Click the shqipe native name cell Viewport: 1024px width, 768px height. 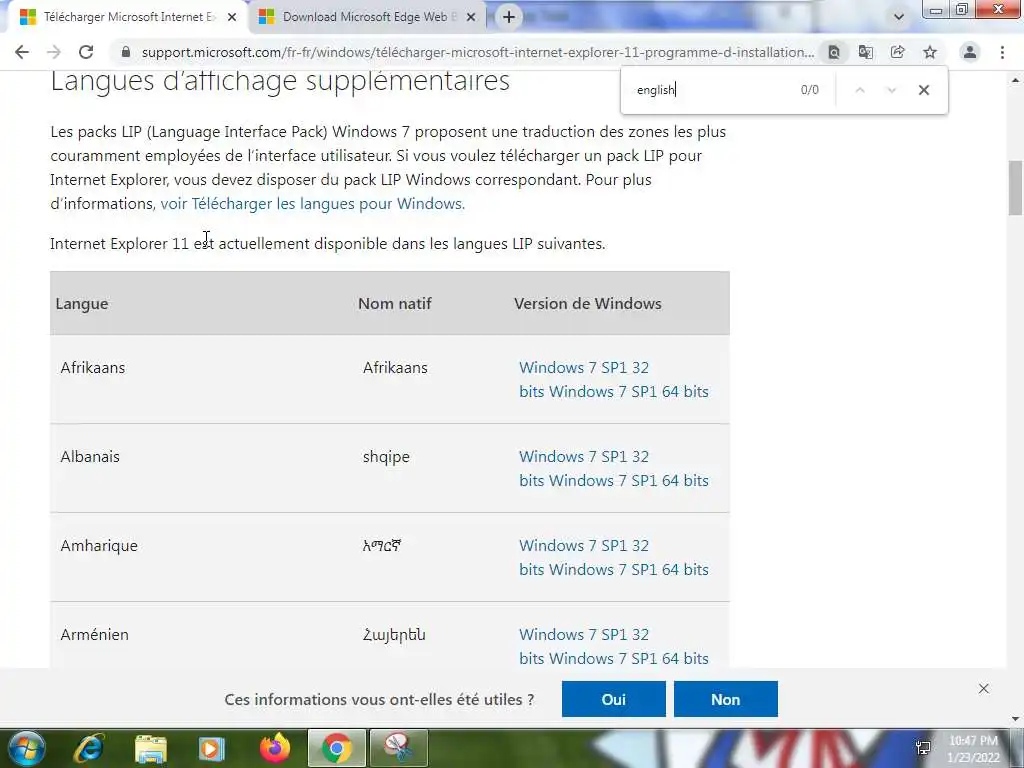(x=386, y=456)
